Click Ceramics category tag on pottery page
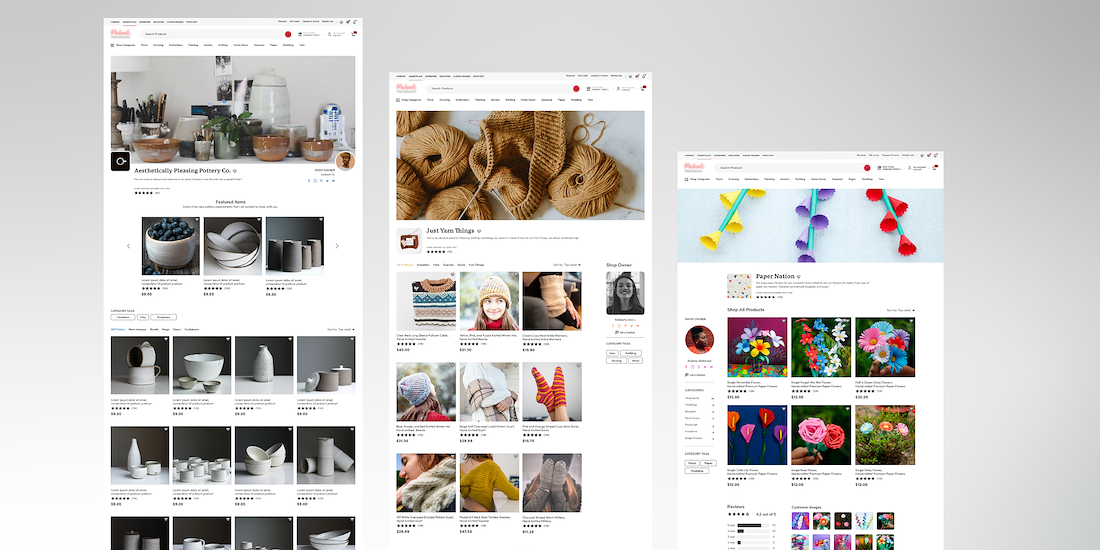Screen dimensions: 1100x550 coord(122,317)
